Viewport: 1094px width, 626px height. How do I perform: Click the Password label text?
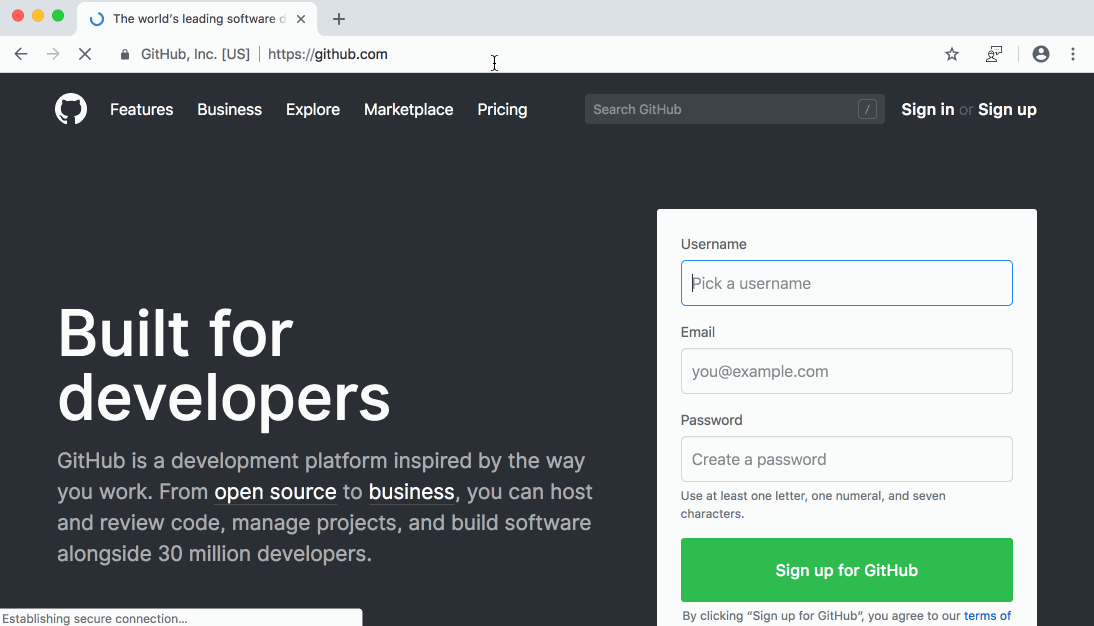tap(711, 420)
